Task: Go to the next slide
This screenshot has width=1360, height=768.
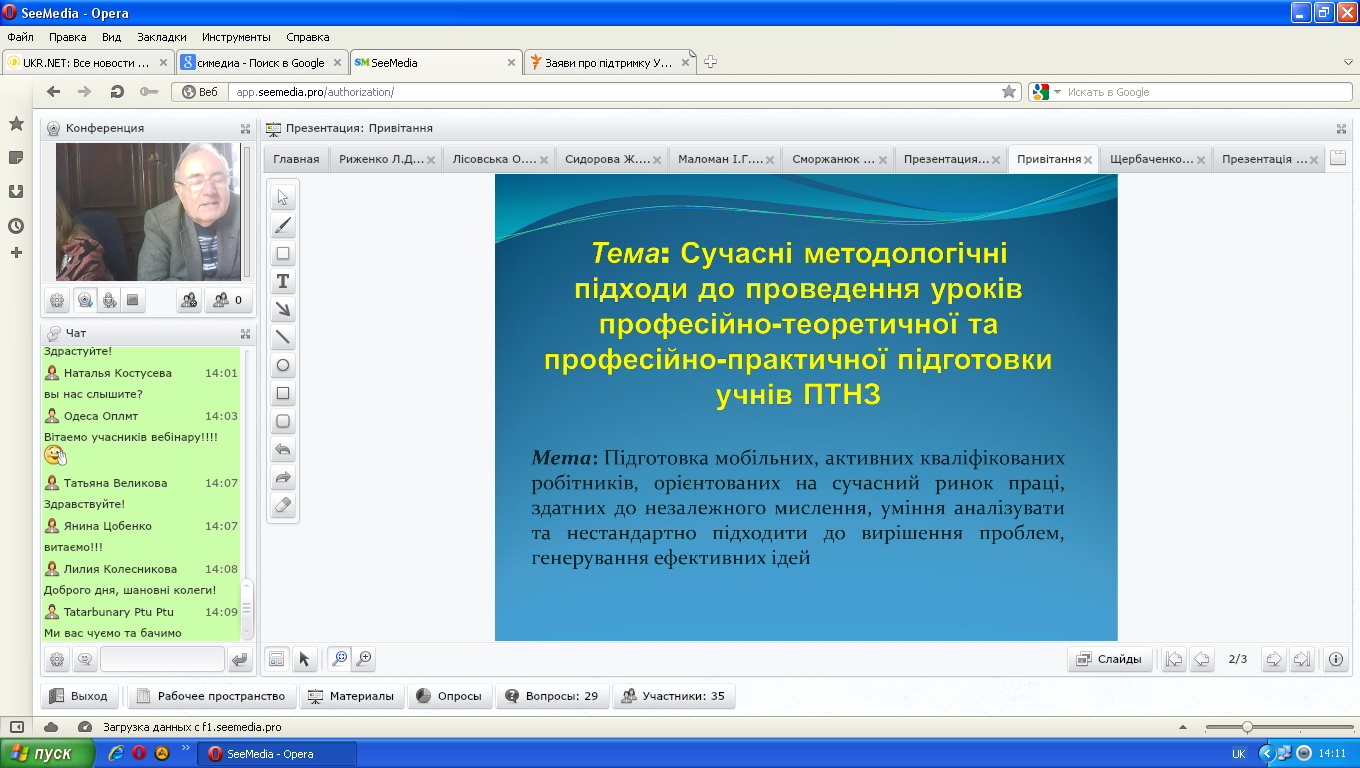Action: click(x=1273, y=659)
